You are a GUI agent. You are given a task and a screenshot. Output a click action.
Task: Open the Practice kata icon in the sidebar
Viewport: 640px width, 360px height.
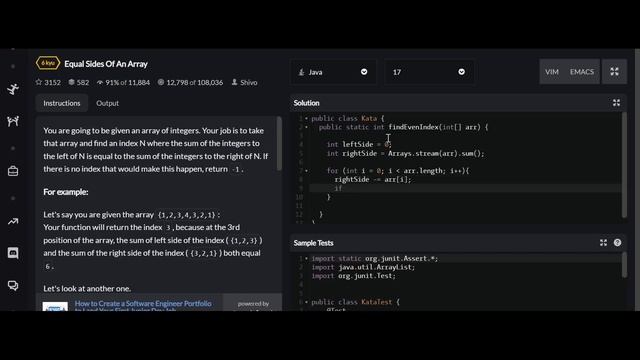[x=13, y=121]
